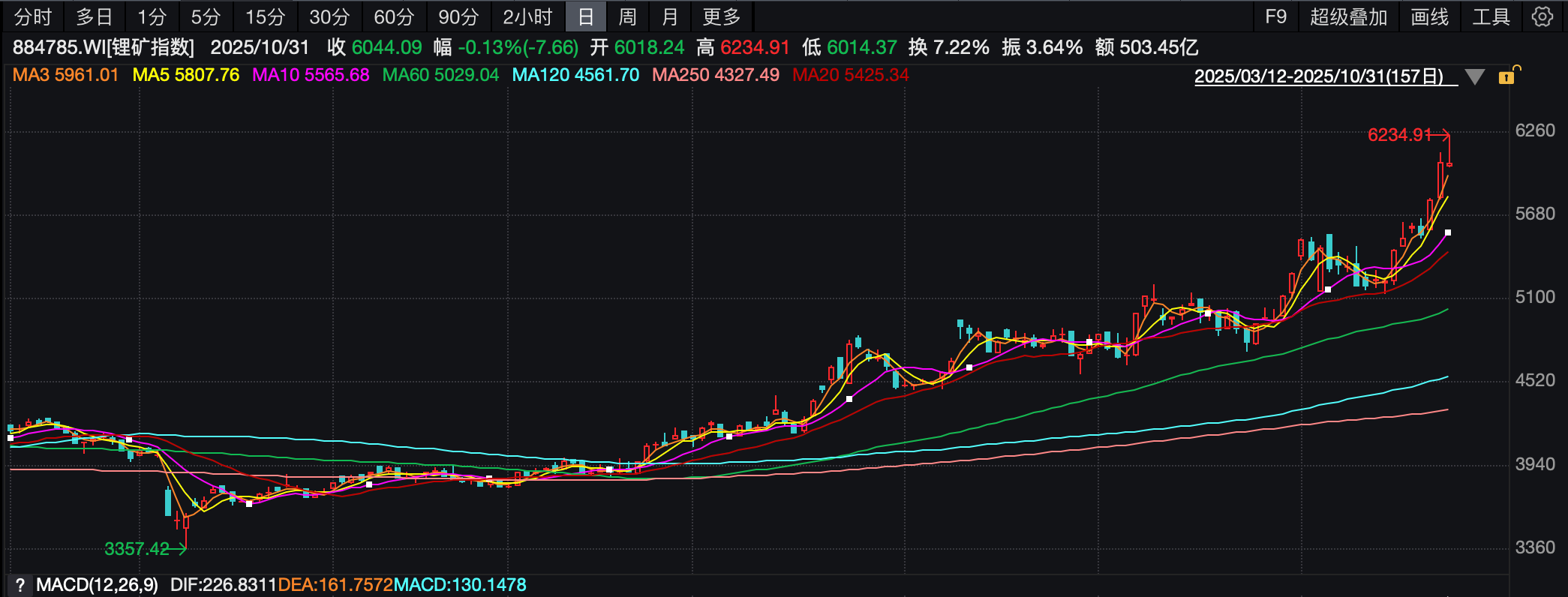
Task: Click the MA5 5807.76 indicator label
Action: coord(186,75)
